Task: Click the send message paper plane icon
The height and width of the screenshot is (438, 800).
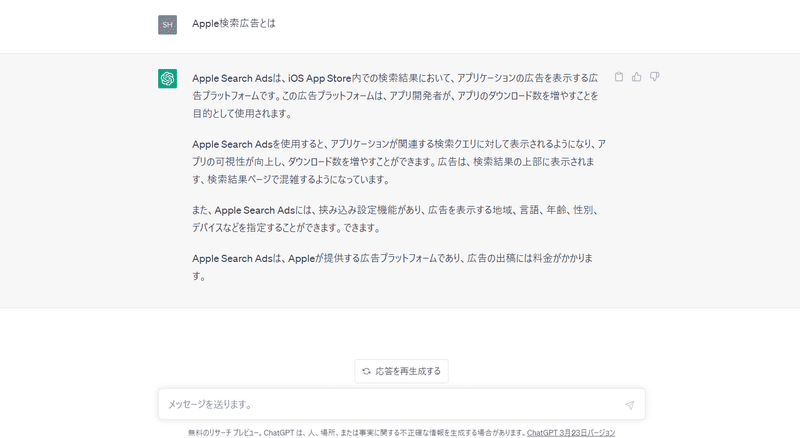Action: pyautogui.click(x=630, y=405)
